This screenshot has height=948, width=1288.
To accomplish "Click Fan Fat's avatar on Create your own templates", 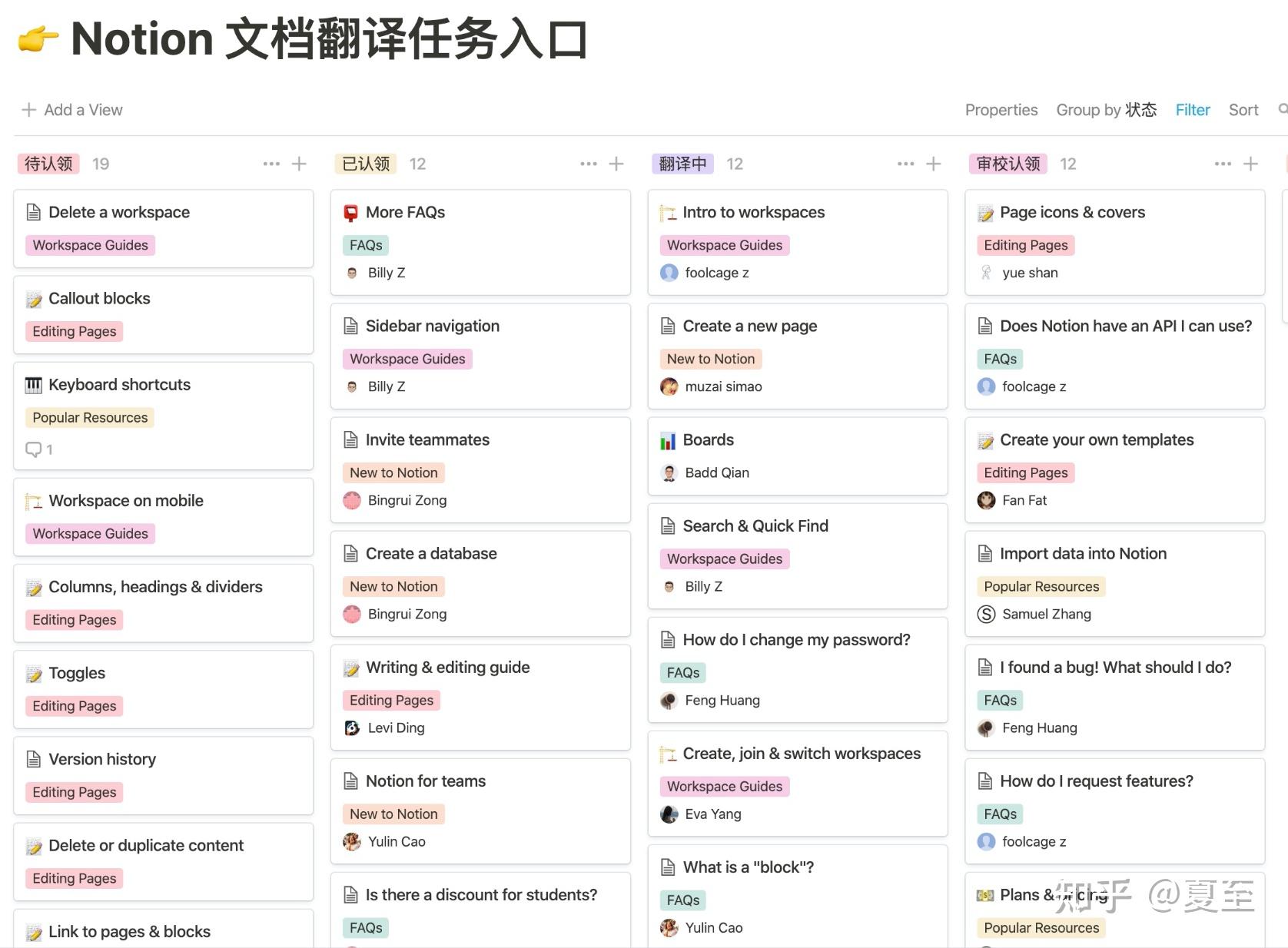I will click(x=987, y=500).
